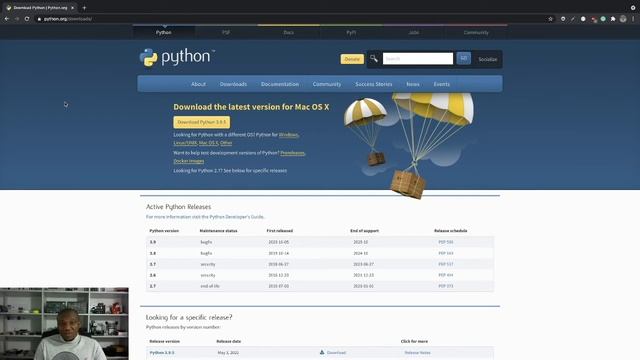Open the Events menu in the navigation bar

point(442,84)
